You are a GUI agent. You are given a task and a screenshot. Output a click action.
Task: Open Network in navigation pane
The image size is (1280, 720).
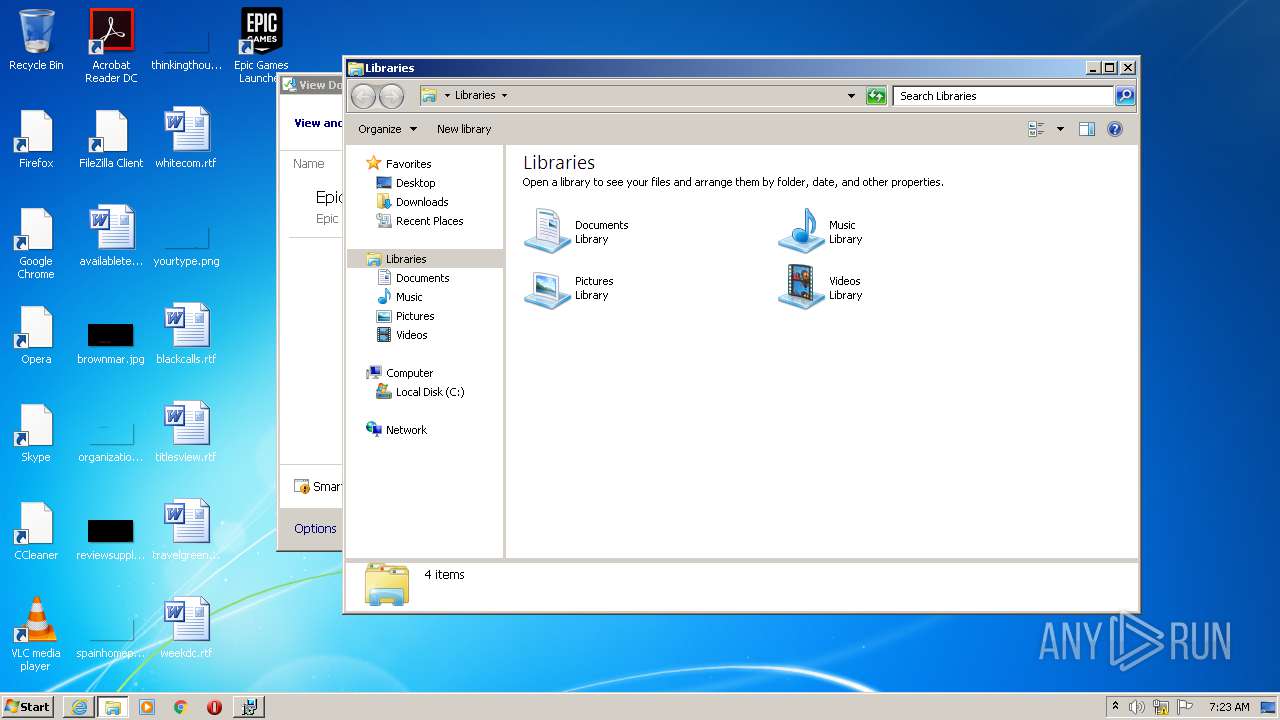406,430
